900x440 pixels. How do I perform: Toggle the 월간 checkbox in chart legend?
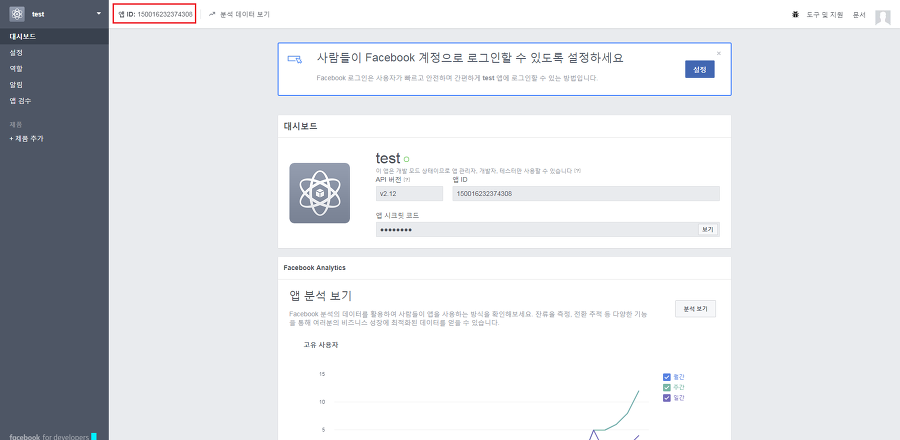click(666, 377)
